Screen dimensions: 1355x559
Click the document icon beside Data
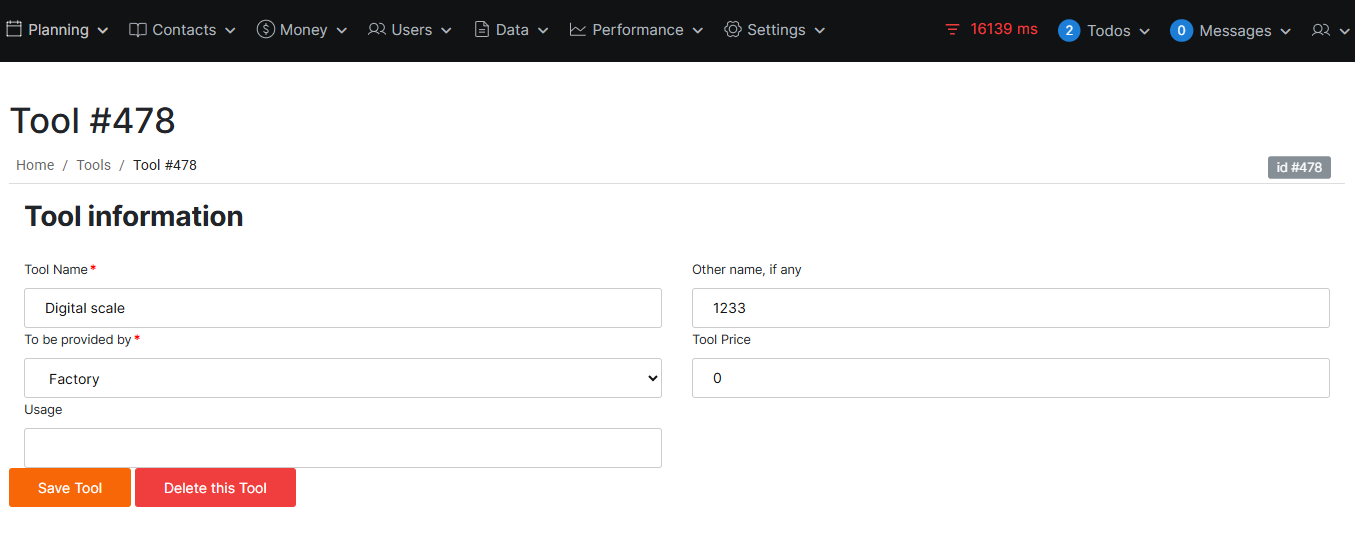482,30
